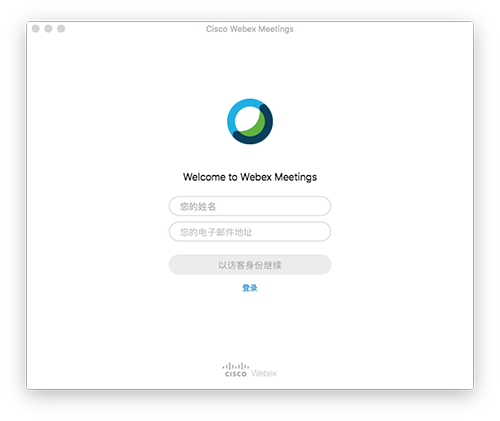Click the word Meetings in the window title
The image size is (500, 421).
[276, 29]
